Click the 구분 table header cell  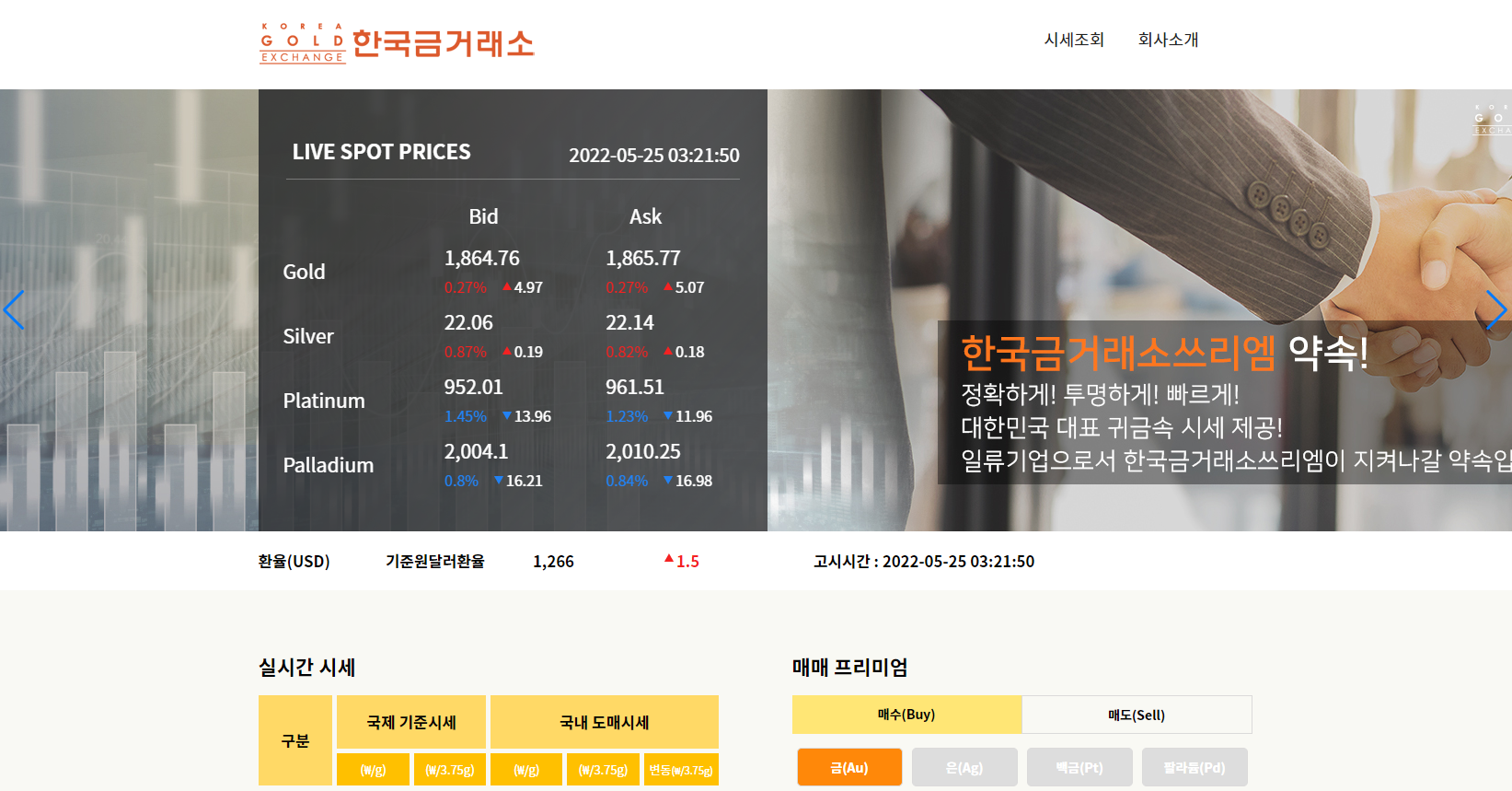295,740
